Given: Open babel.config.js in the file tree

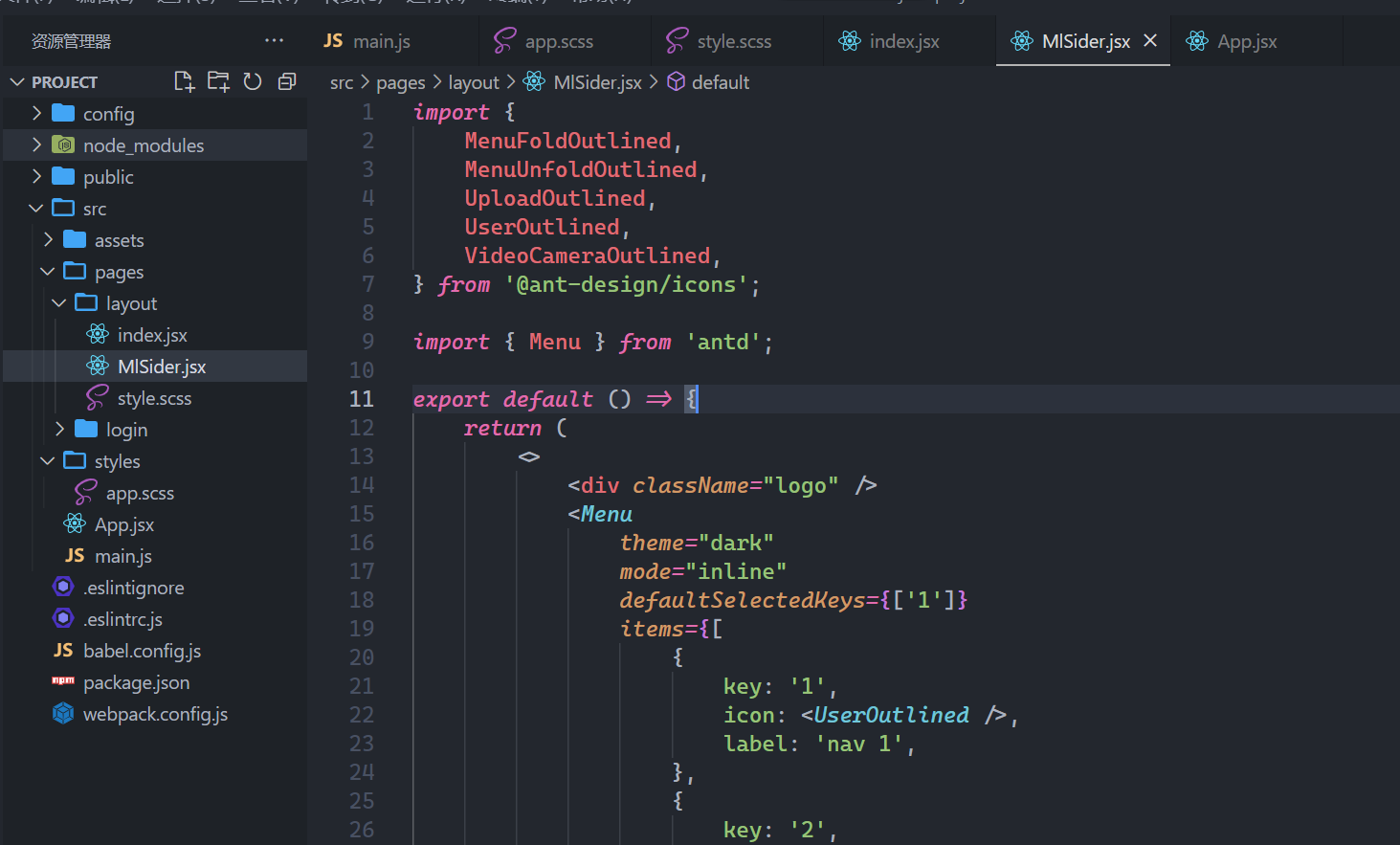Looking at the screenshot, I should [155, 650].
